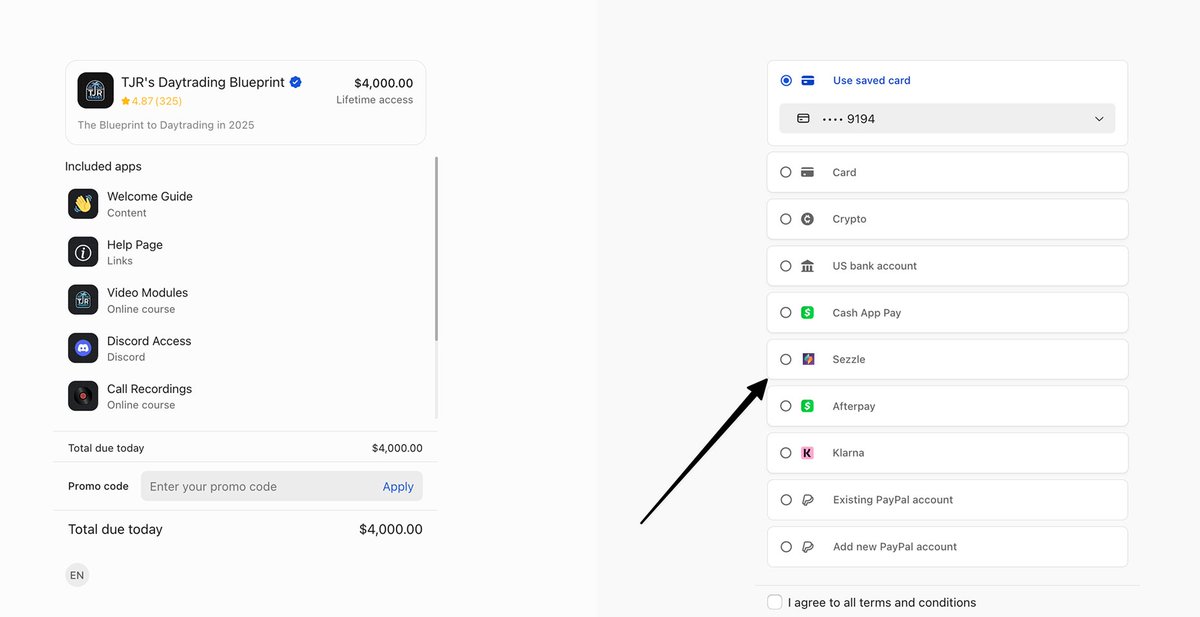Viewport: 1200px width, 617px height.
Task: Click the green Cash App Pay icon
Action: point(808,313)
